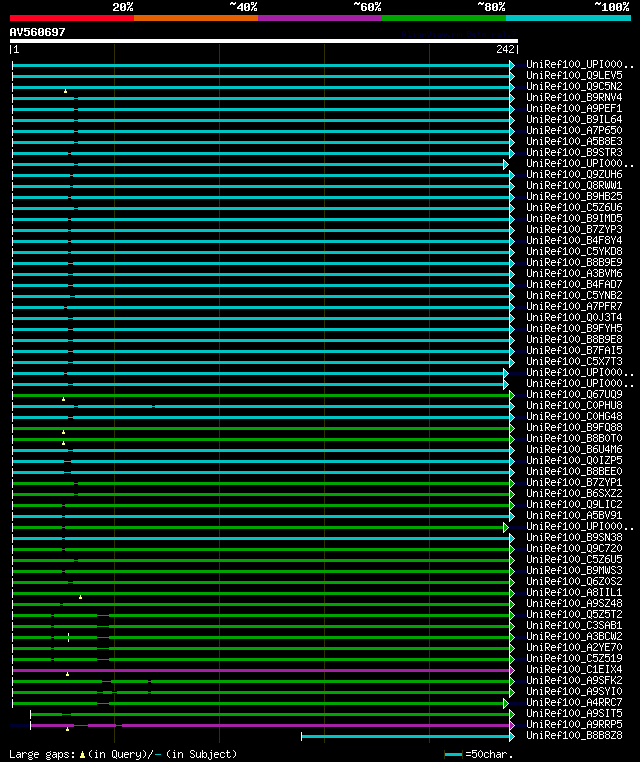Click label UniRef100_B9HB25

pyautogui.click(x=574, y=196)
